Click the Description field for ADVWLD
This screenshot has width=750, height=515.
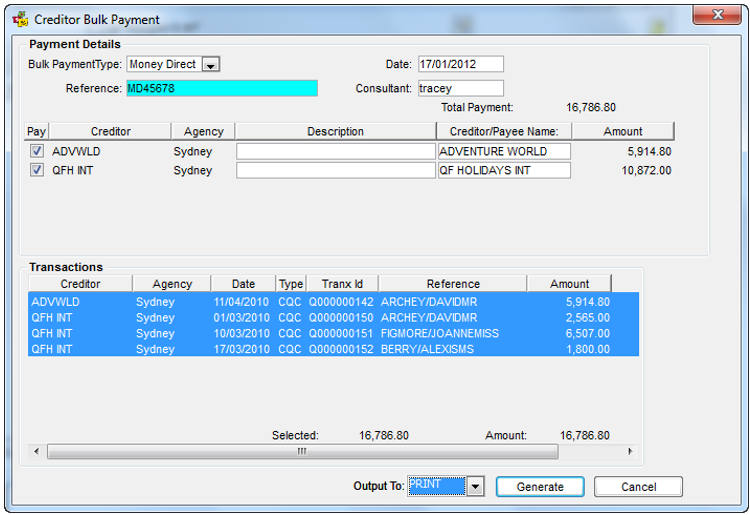tap(336, 151)
